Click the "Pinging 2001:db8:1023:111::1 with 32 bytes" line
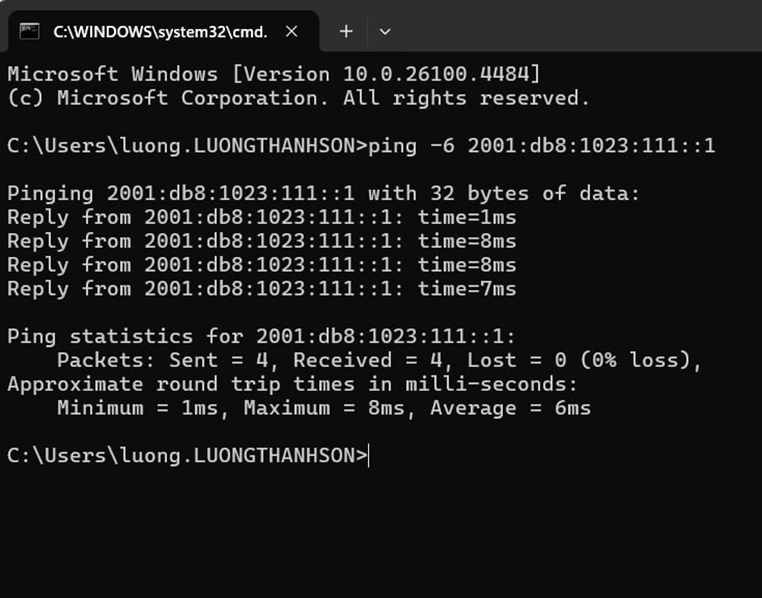The width and height of the screenshot is (762, 598). point(322,193)
